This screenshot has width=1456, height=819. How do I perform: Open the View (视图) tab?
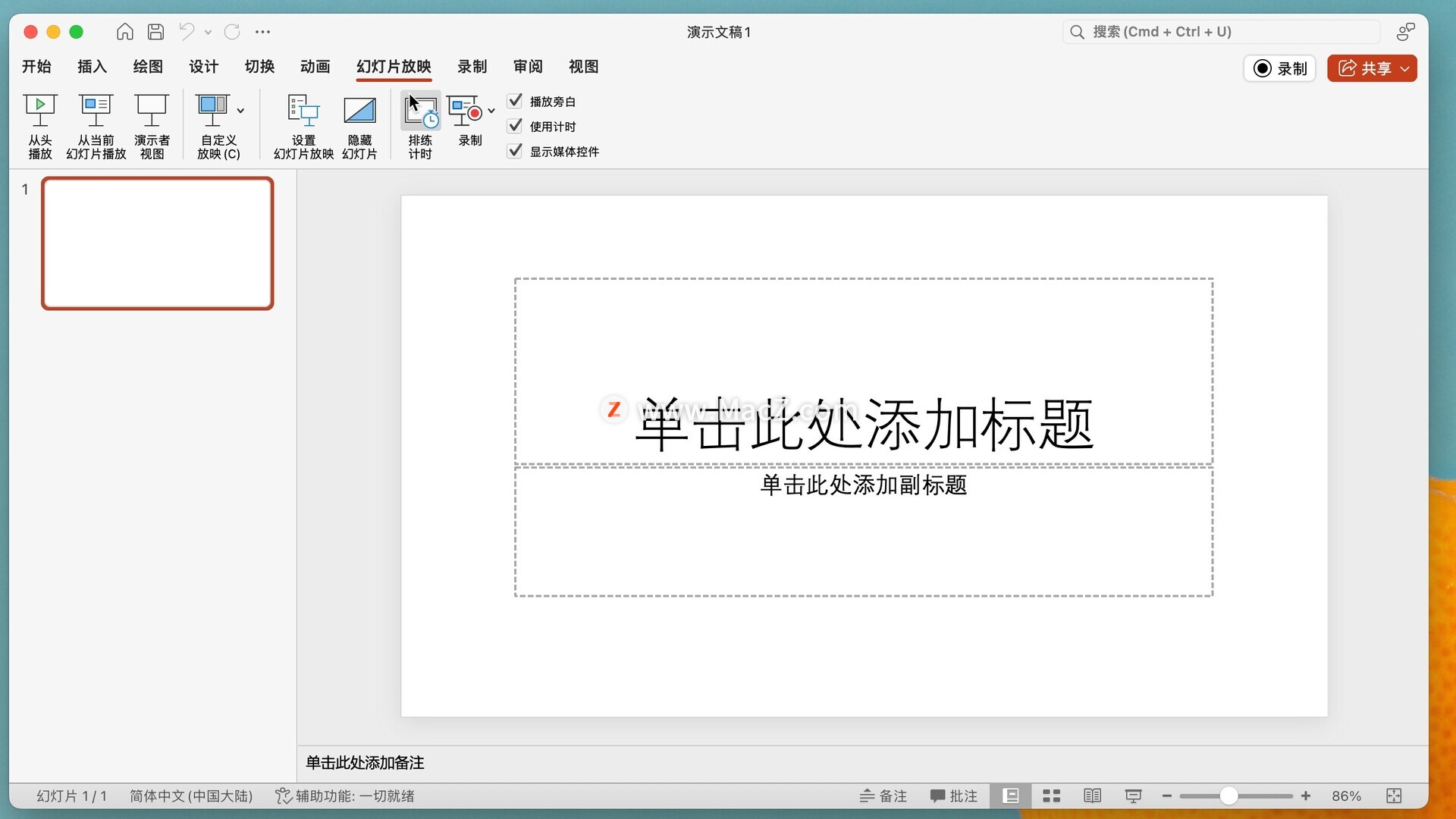(x=584, y=67)
